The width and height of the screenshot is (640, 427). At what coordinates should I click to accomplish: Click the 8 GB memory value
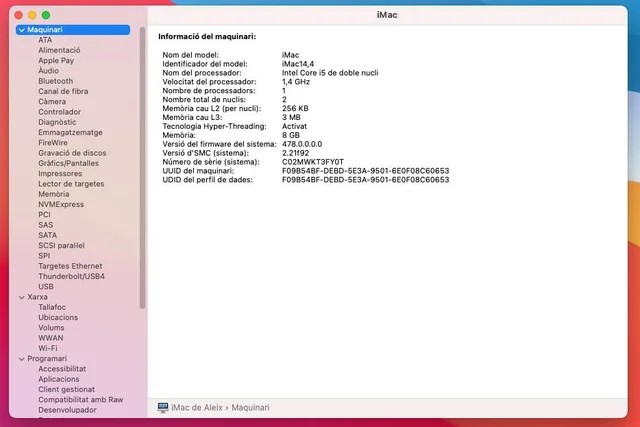[291, 135]
